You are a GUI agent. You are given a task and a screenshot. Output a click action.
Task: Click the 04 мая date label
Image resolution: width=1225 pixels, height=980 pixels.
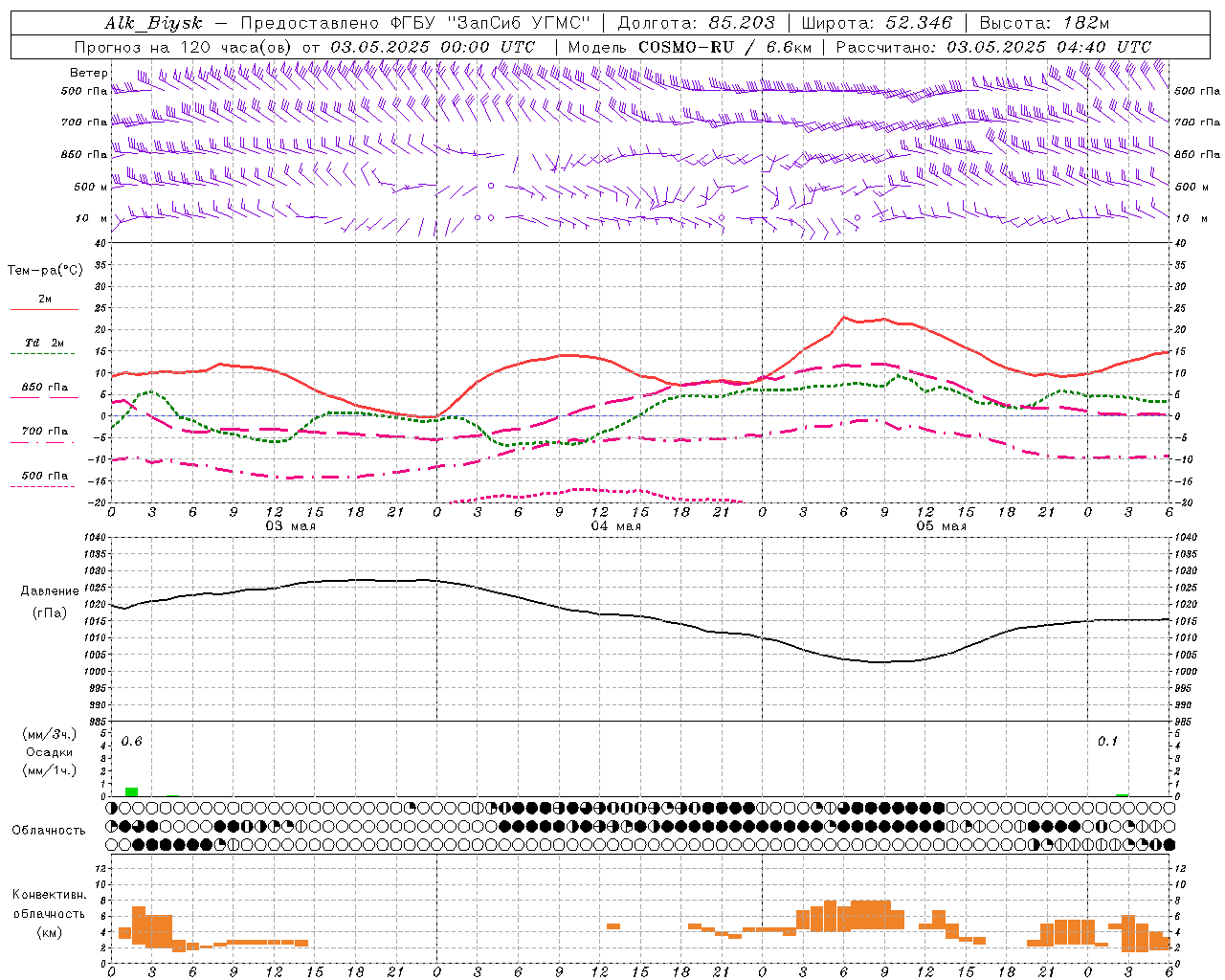(615, 526)
